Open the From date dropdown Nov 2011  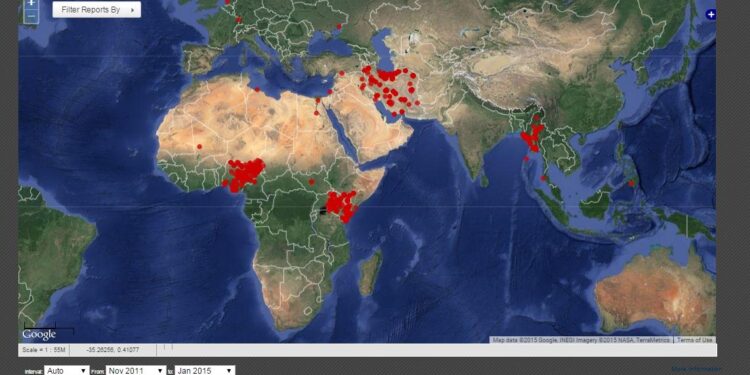coord(136,371)
